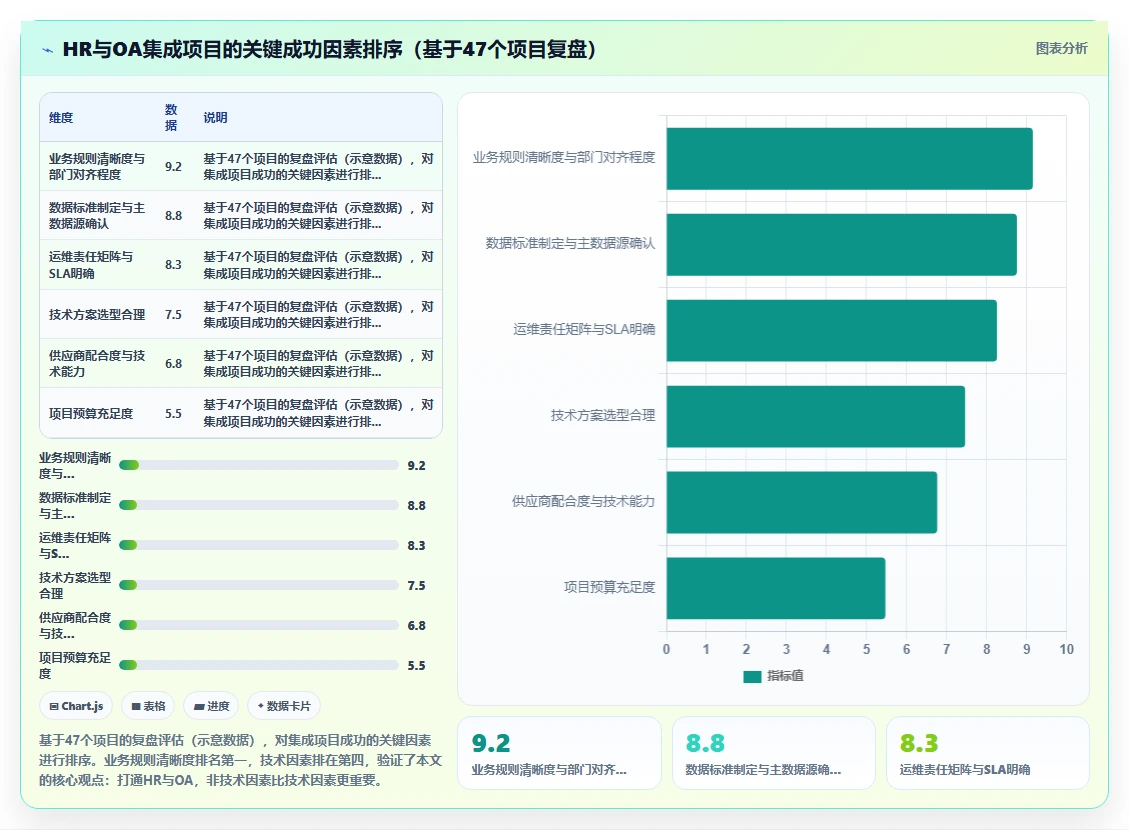Click the summary paragraph starting 基于47个项目的复盘评估
This screenshot has width=1129, height=830.
(x=240, y=759)
